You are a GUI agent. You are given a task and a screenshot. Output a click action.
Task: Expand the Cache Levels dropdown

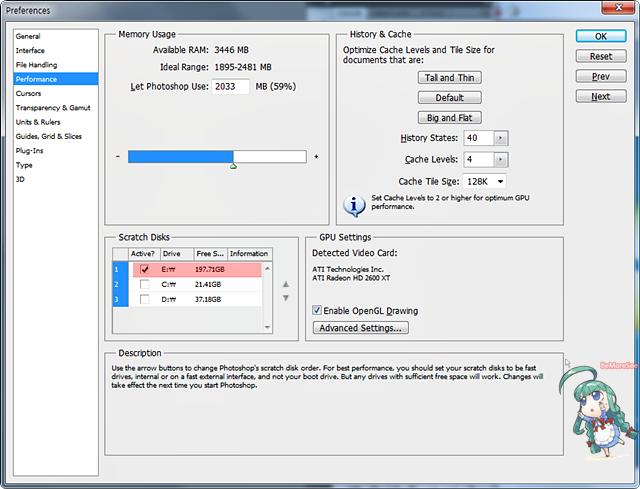click(500, 160)
